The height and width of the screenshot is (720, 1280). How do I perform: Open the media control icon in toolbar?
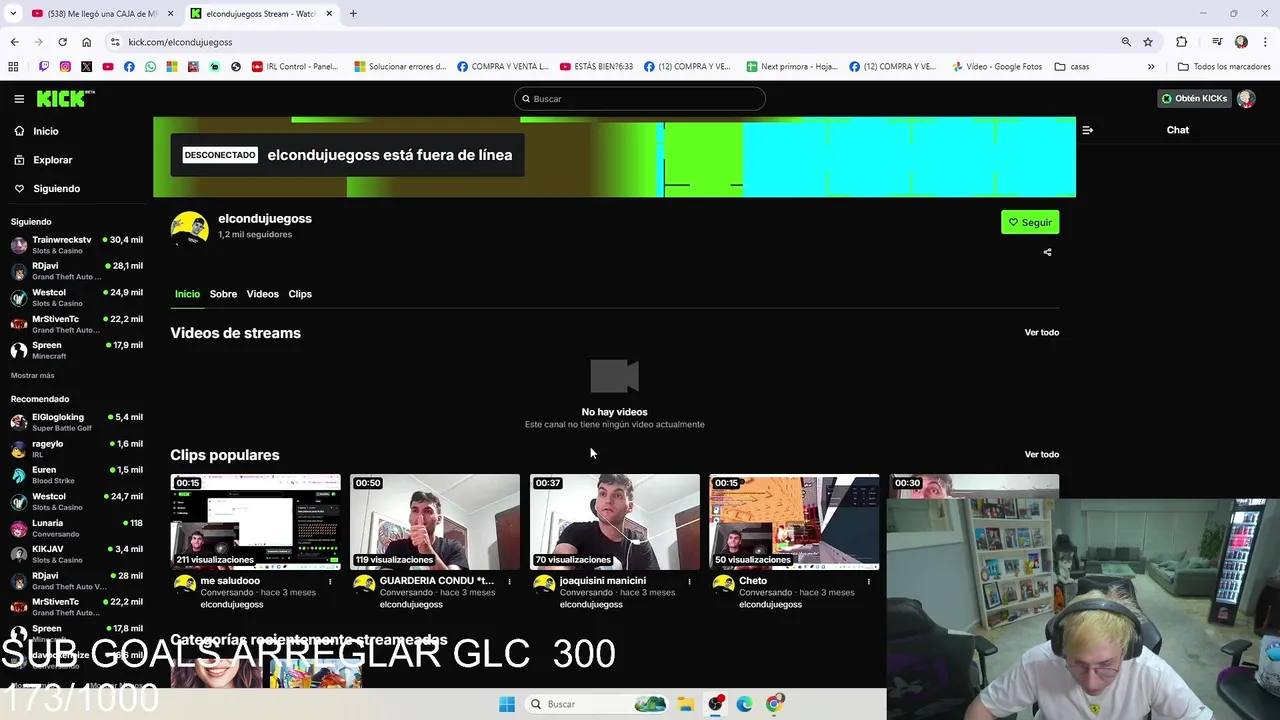click(x=1217, y=42)
